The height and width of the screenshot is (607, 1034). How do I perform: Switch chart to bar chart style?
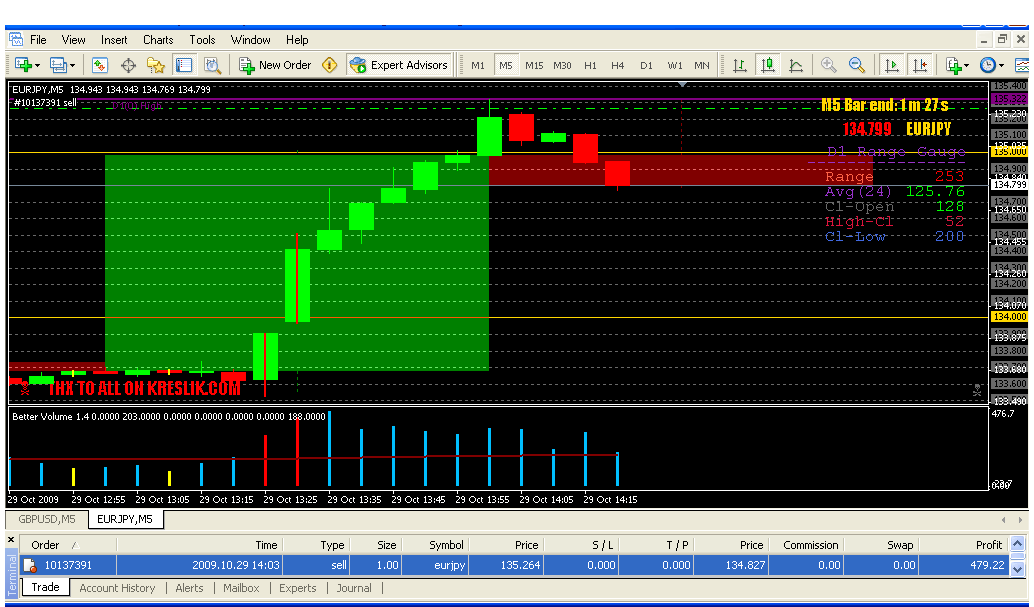(740, 65)
